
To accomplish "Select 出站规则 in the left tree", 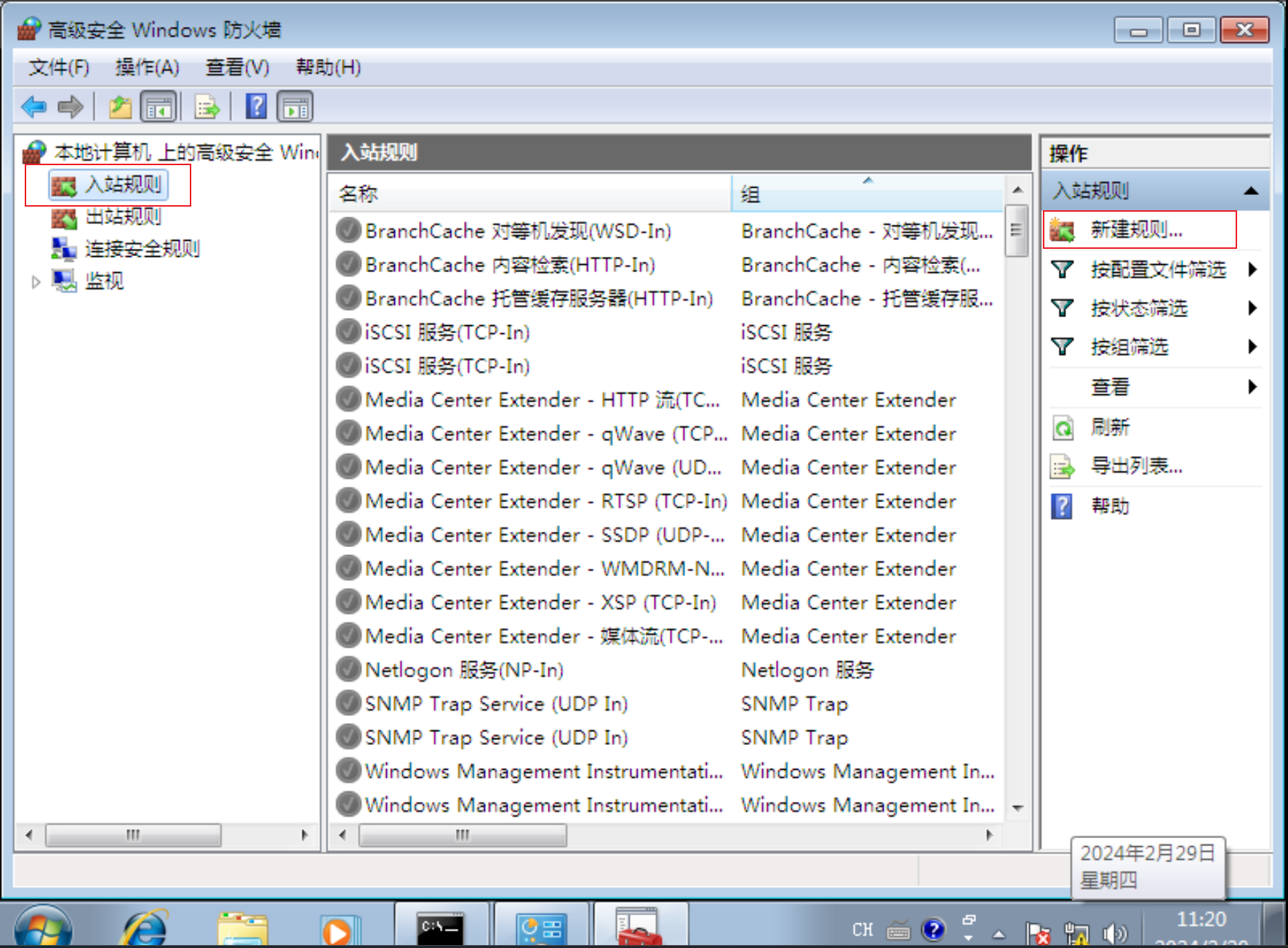I will coord(105,217).
